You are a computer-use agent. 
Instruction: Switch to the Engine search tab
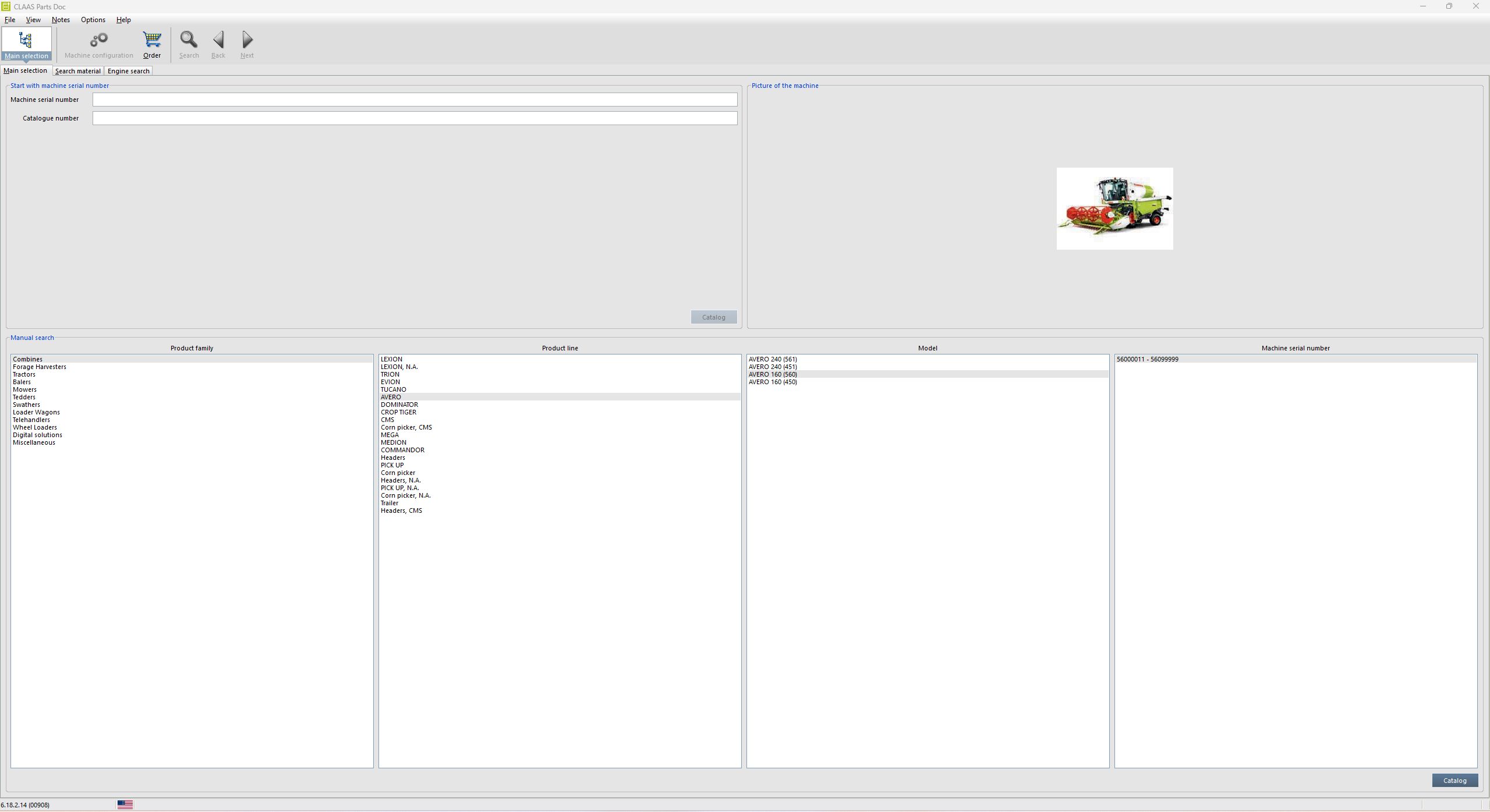tap(128, 70)
